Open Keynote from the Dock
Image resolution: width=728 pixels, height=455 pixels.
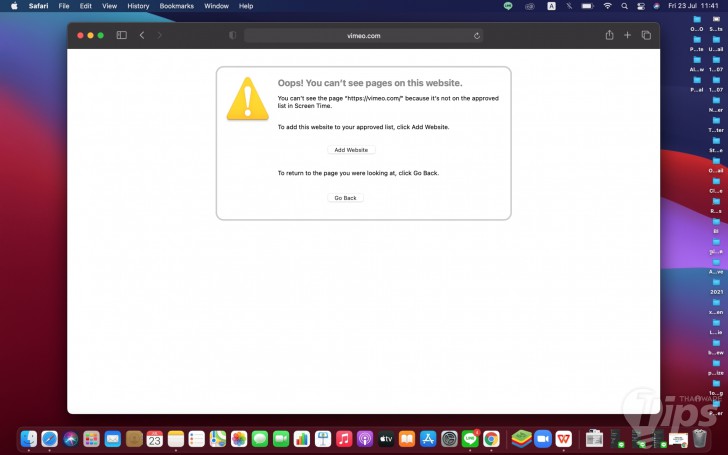pyautogui.click(x=323, y=438)
